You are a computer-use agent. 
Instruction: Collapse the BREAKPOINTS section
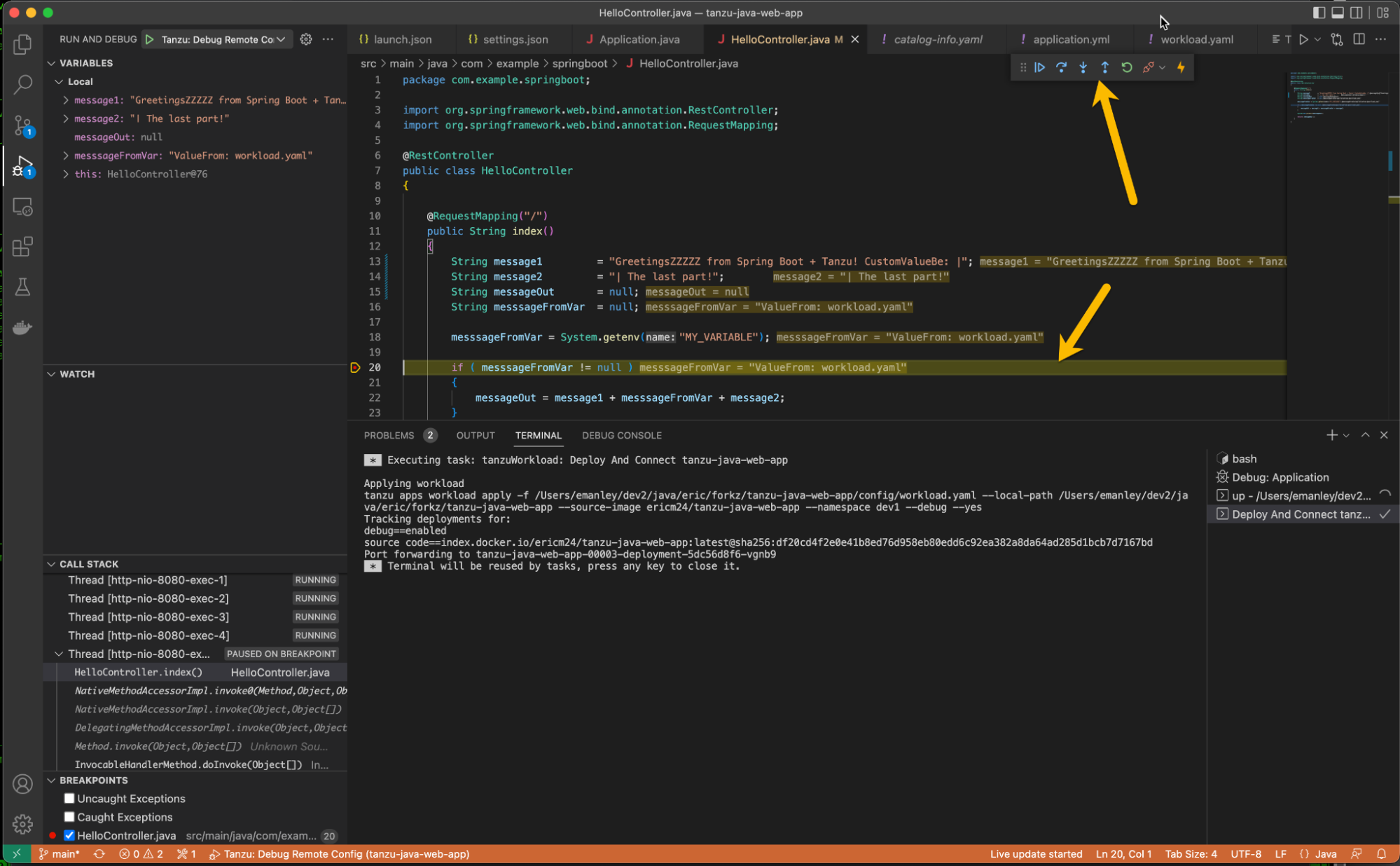coord(51,781)
